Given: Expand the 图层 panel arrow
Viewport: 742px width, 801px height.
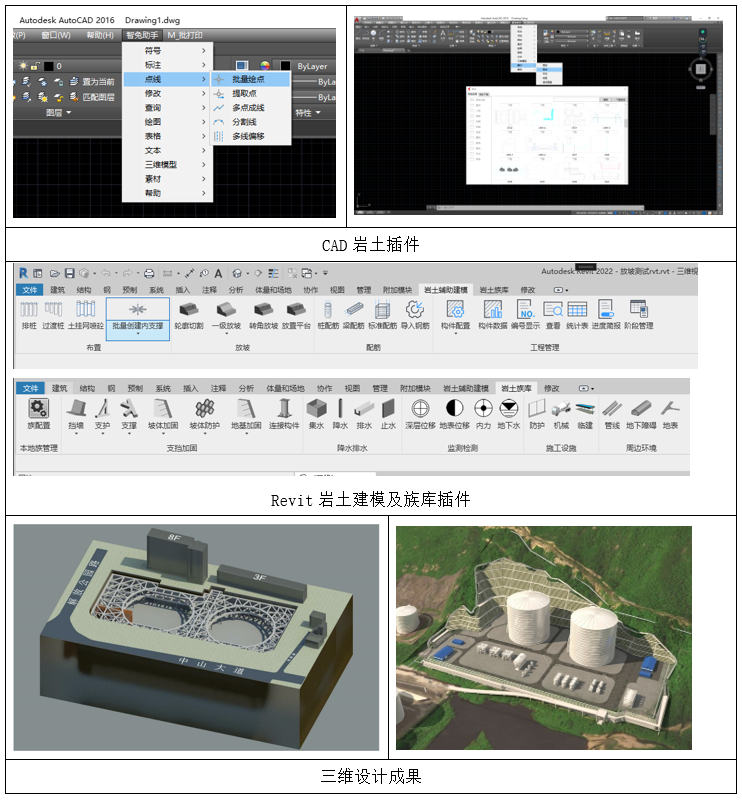Looking at the screenshot, I should [69, 113].
